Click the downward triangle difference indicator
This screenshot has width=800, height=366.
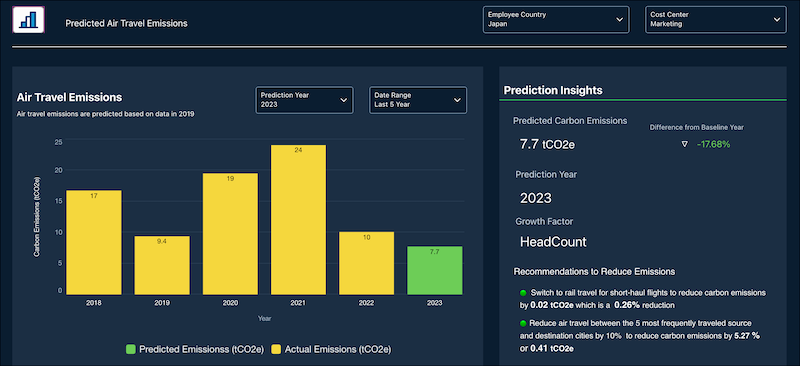click(x=685, y=145)
